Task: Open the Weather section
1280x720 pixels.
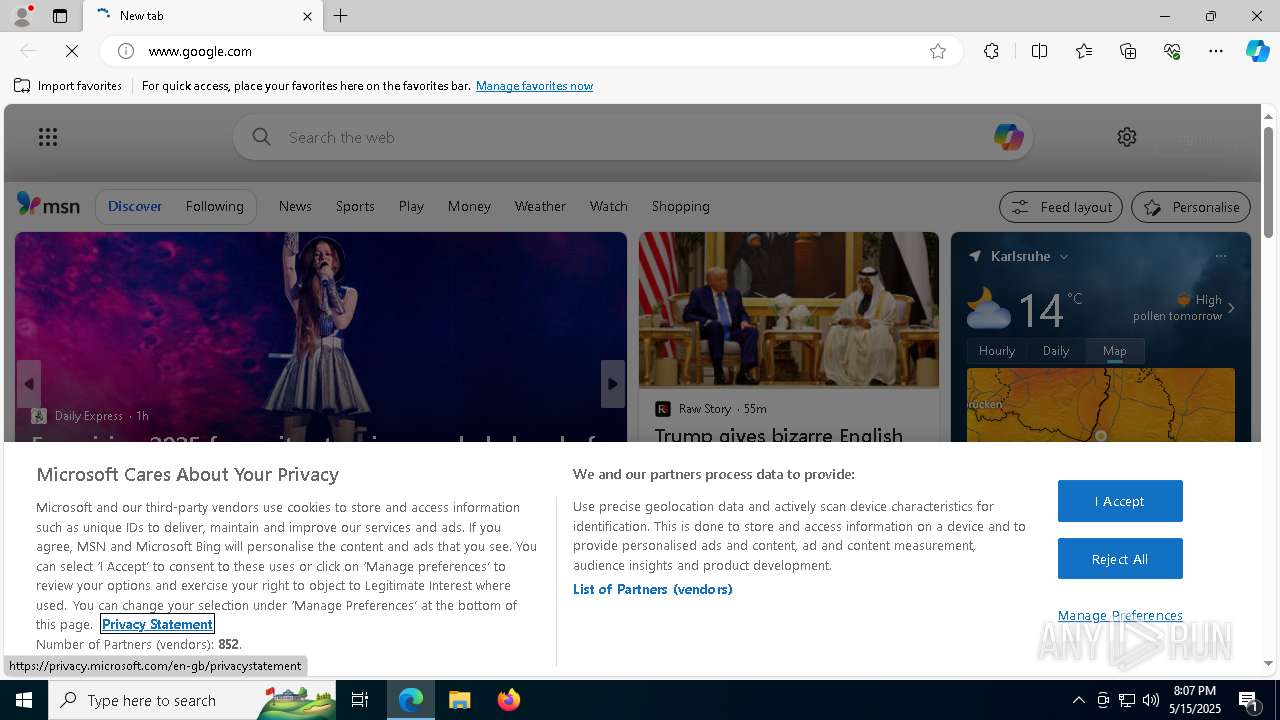Action: point(540,206)
